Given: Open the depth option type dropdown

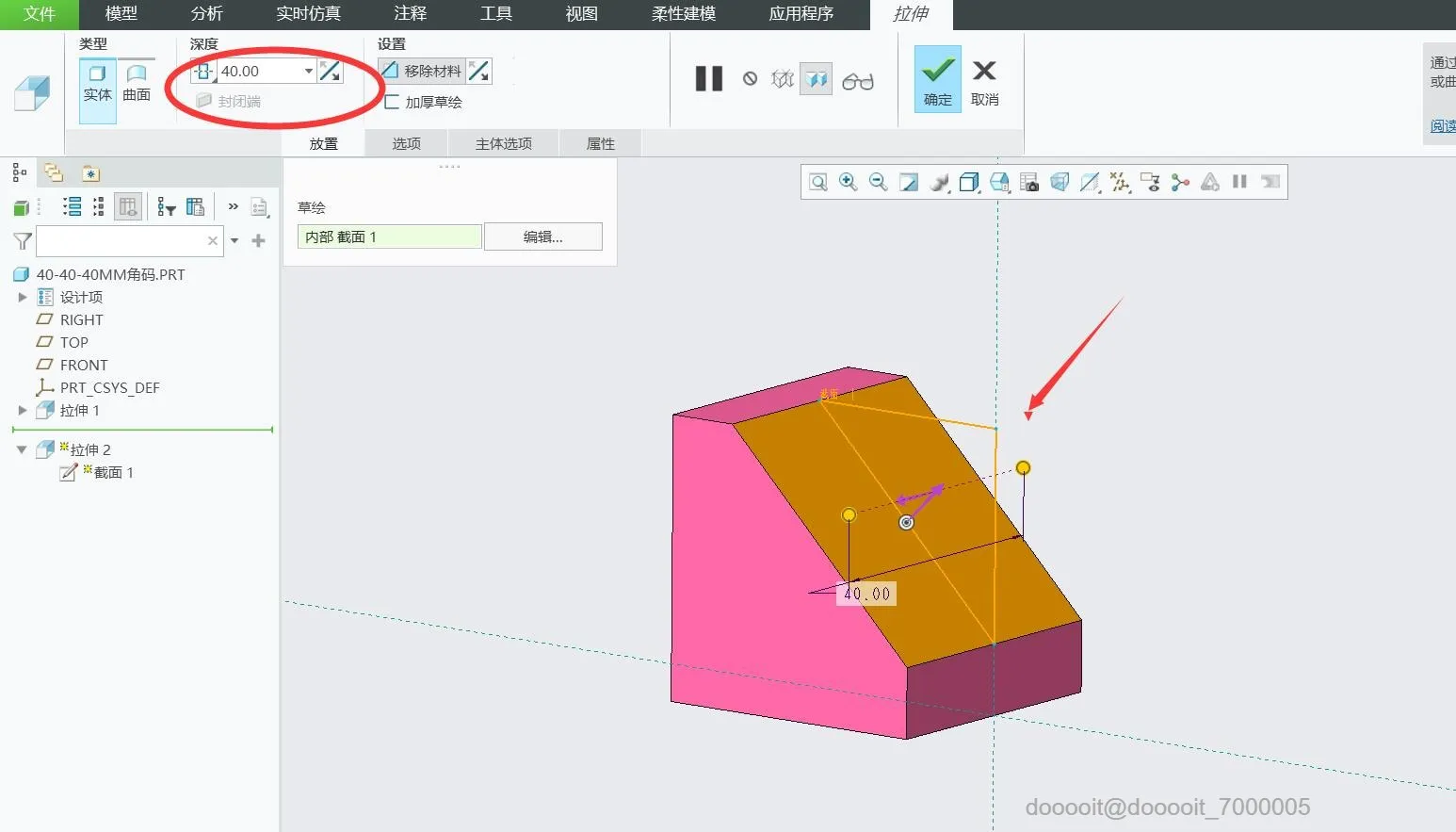Looking at the screenshot, I should tap(203, 71).
